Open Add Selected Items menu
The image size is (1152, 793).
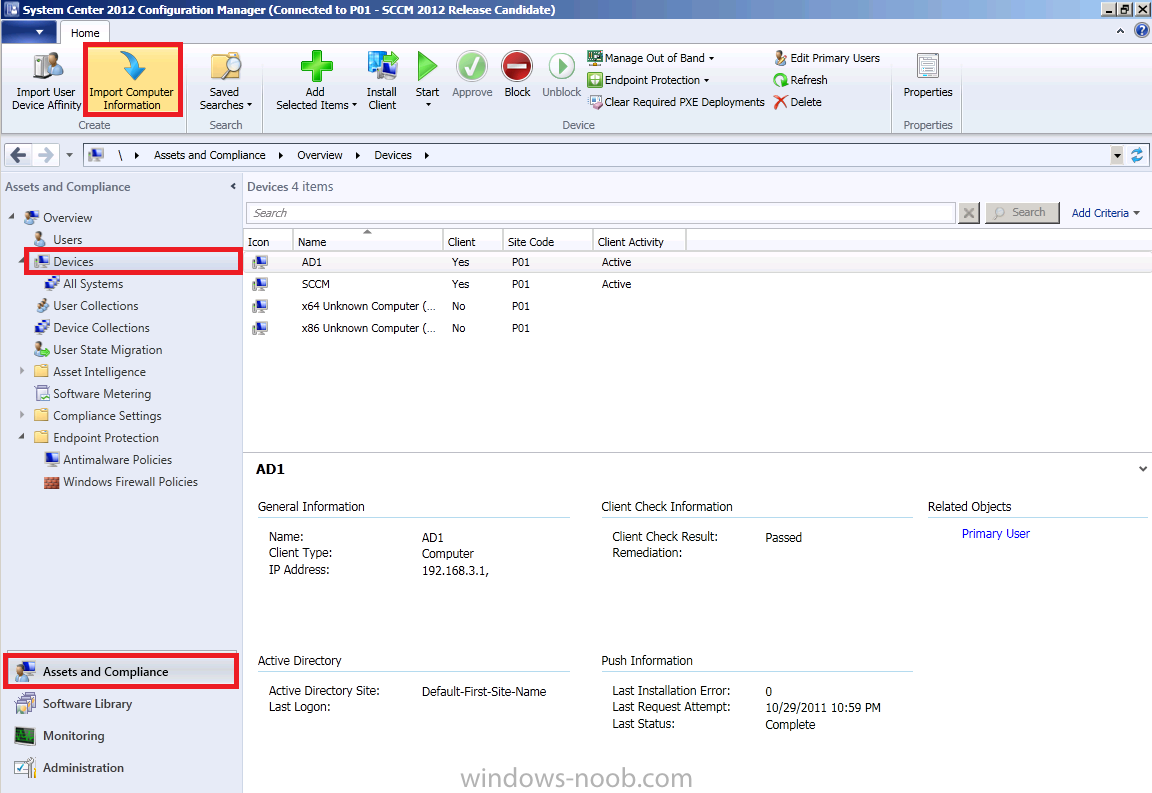[316, 81]
